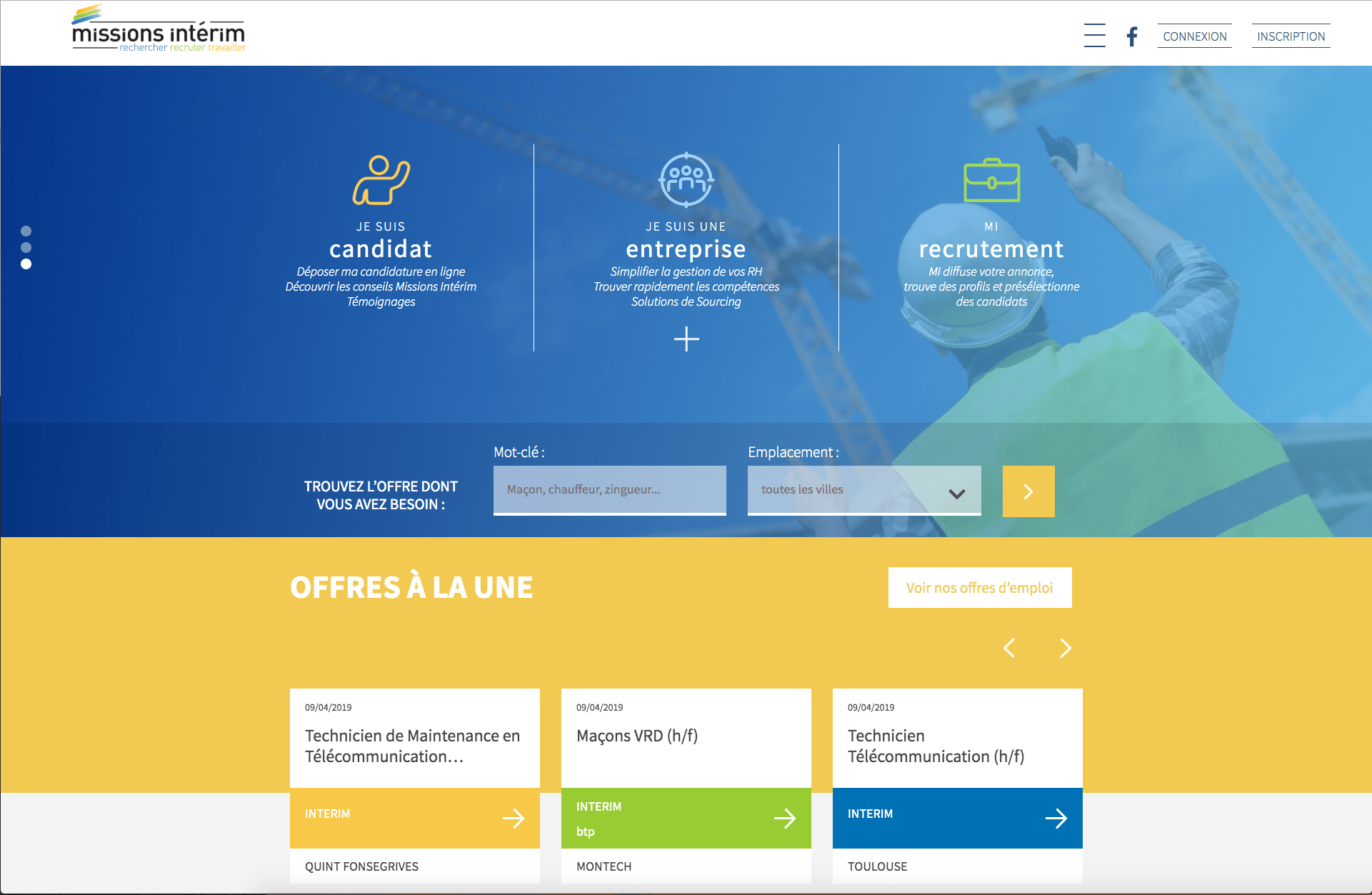Click CONNEXION in the header

[1194, 36]
